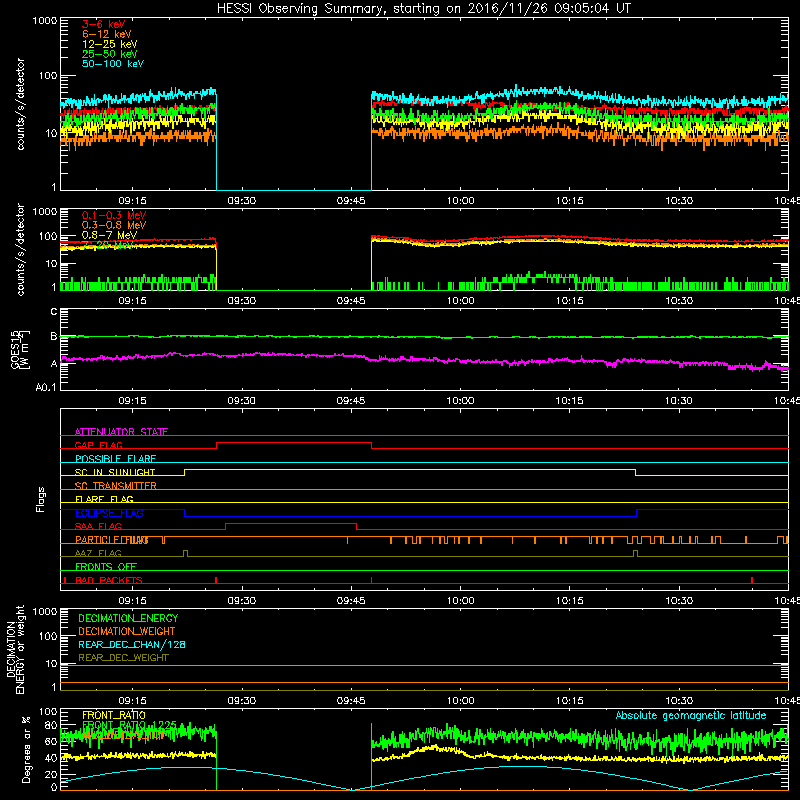Click the 0.8-7 MeV legend label

[109, 235]
